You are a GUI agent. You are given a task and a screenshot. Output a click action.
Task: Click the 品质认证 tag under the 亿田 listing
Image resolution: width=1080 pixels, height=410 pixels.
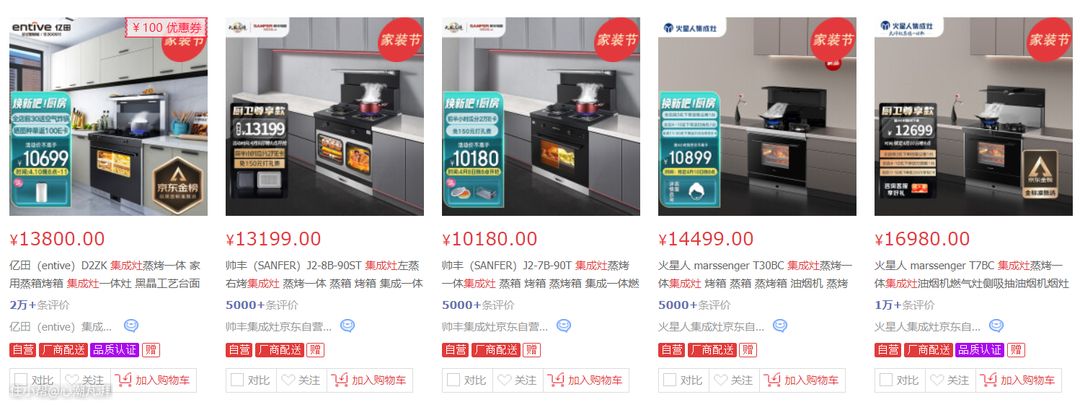pos(114,350)
